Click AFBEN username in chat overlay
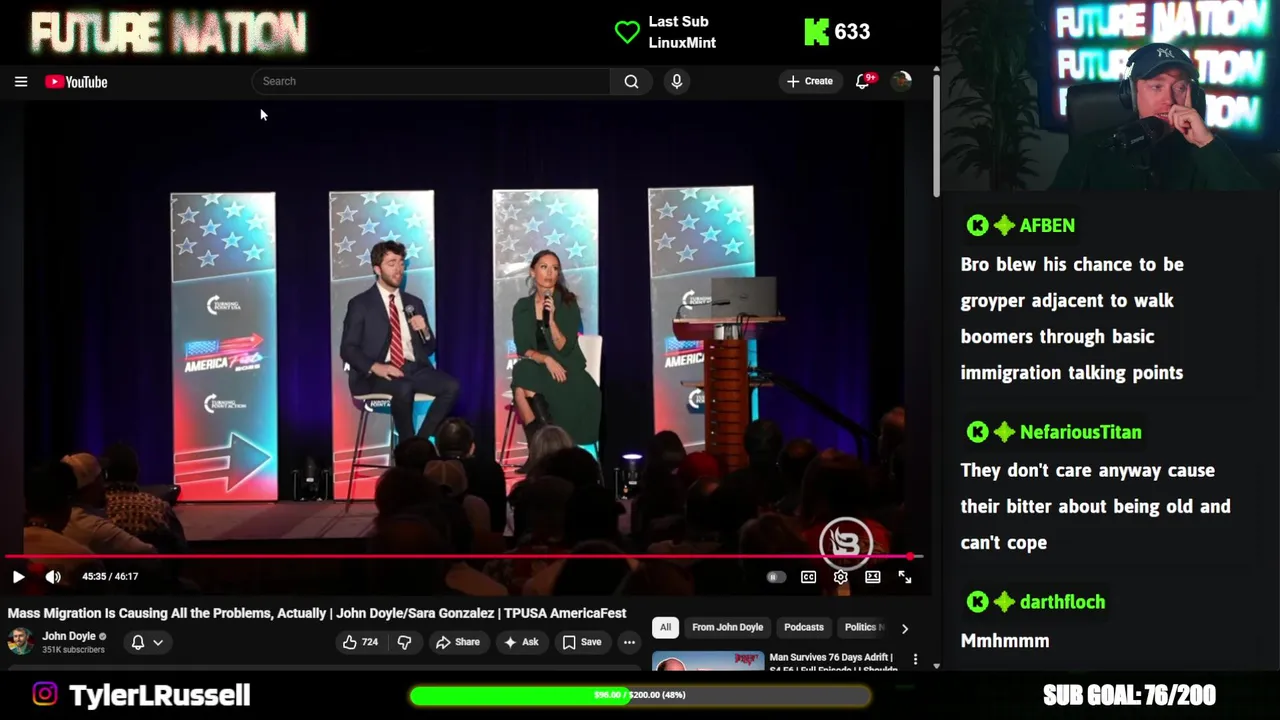 1047,226
